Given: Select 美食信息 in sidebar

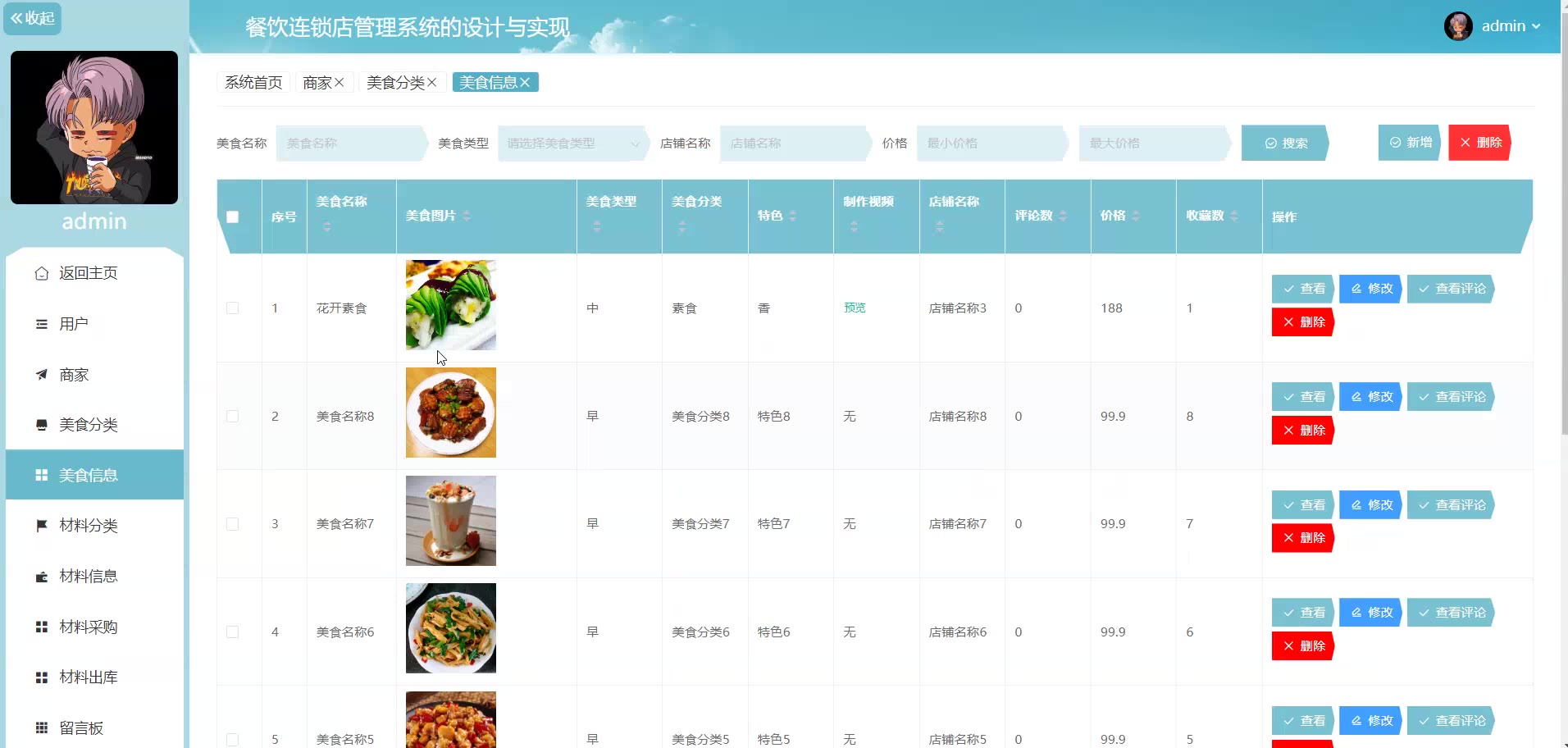Looking at the screenshot, I should [94, 475].
